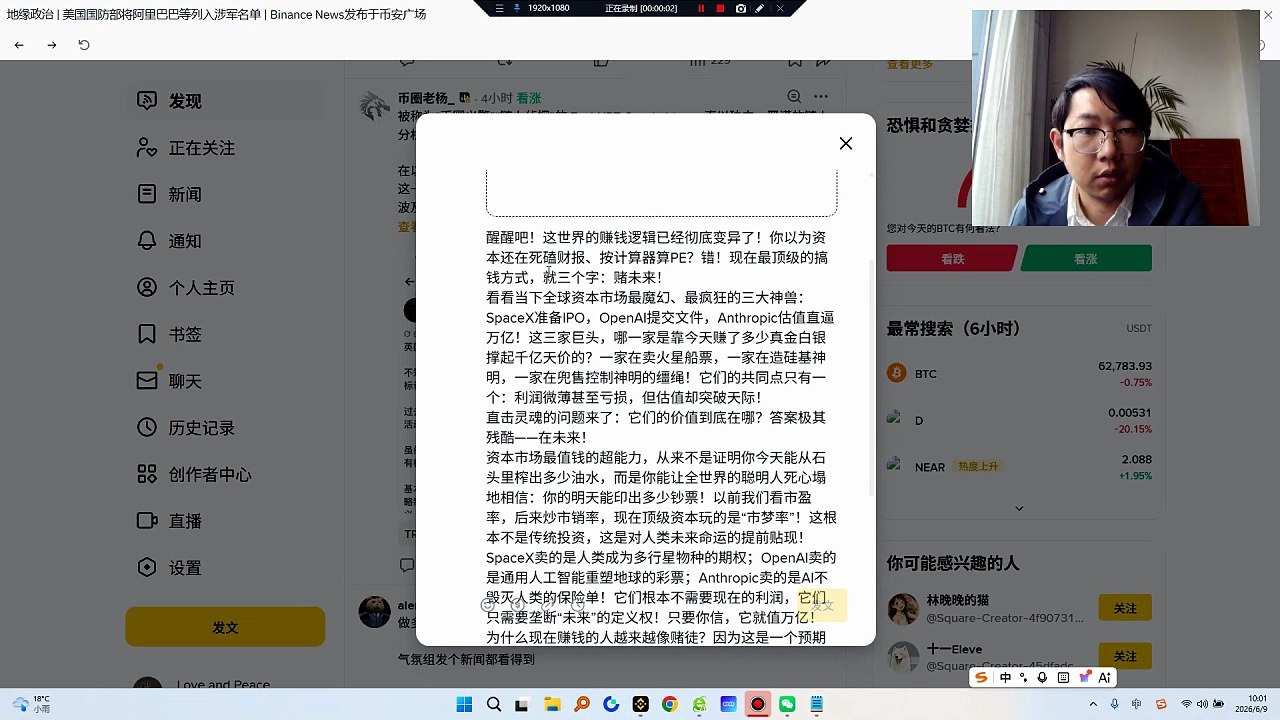Open the recorder pencil annotation tool
1280x720 pixels.
pos(760,8)
